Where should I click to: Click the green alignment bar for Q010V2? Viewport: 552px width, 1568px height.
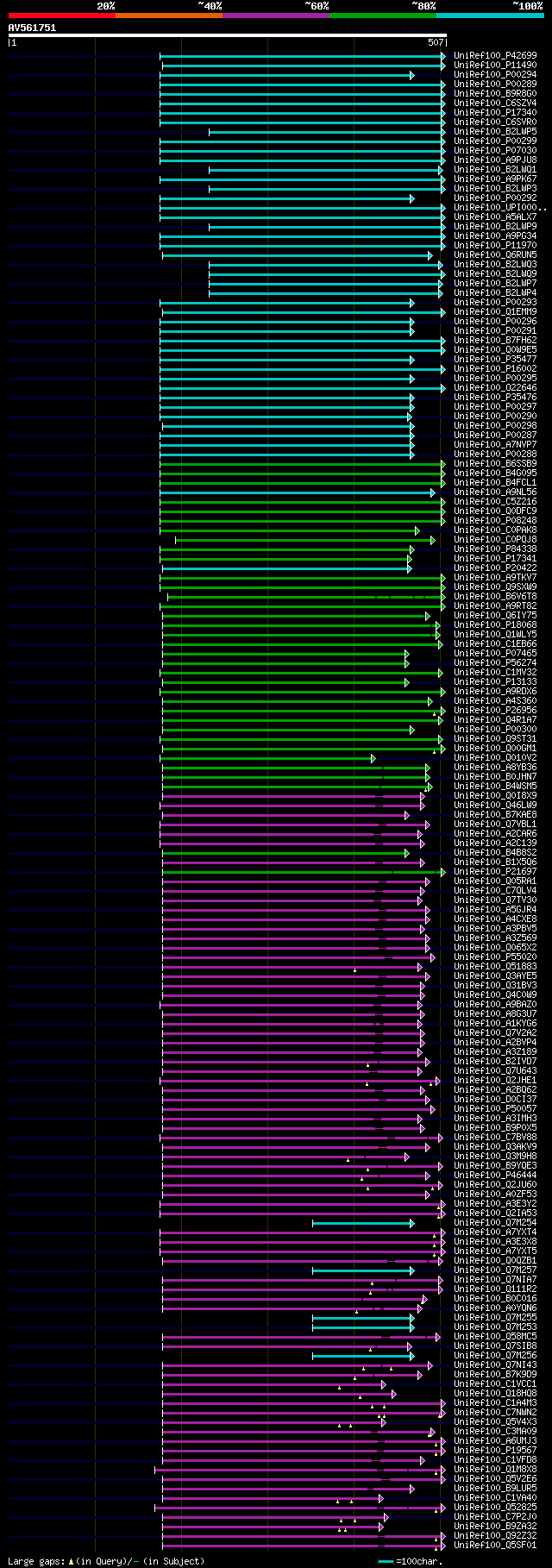click(268, 758)
